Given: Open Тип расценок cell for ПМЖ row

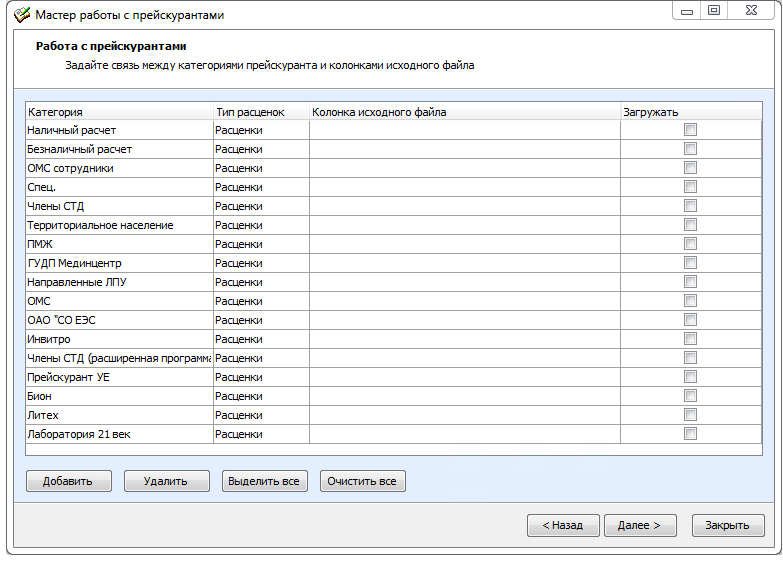Looking at the screenshot, I should click(x=260, y=244).
